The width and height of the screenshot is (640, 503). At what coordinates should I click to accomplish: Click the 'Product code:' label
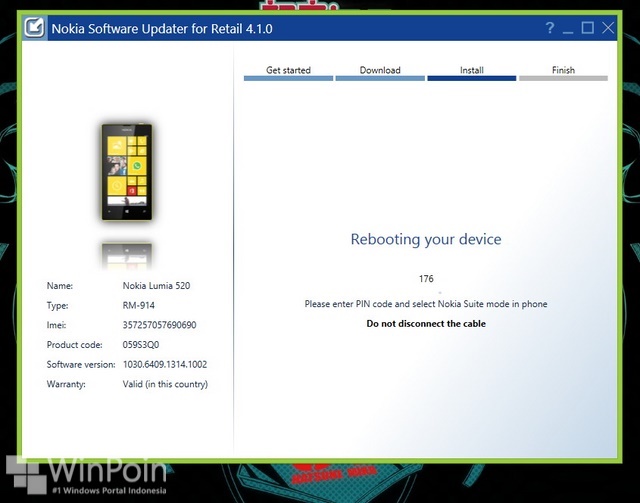tap(74, 345)
